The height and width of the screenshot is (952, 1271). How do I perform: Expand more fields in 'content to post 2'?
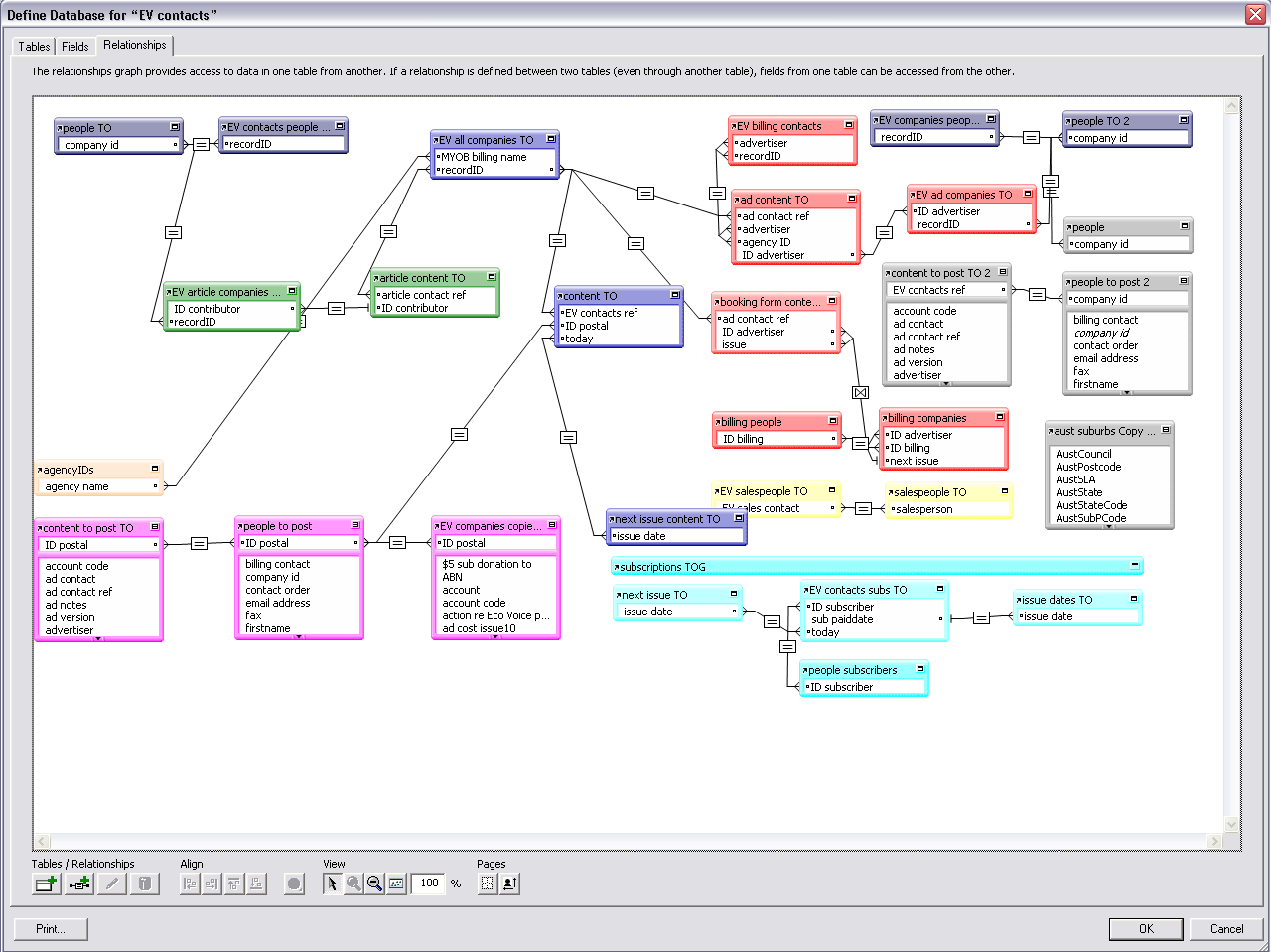tap(946, 383)
